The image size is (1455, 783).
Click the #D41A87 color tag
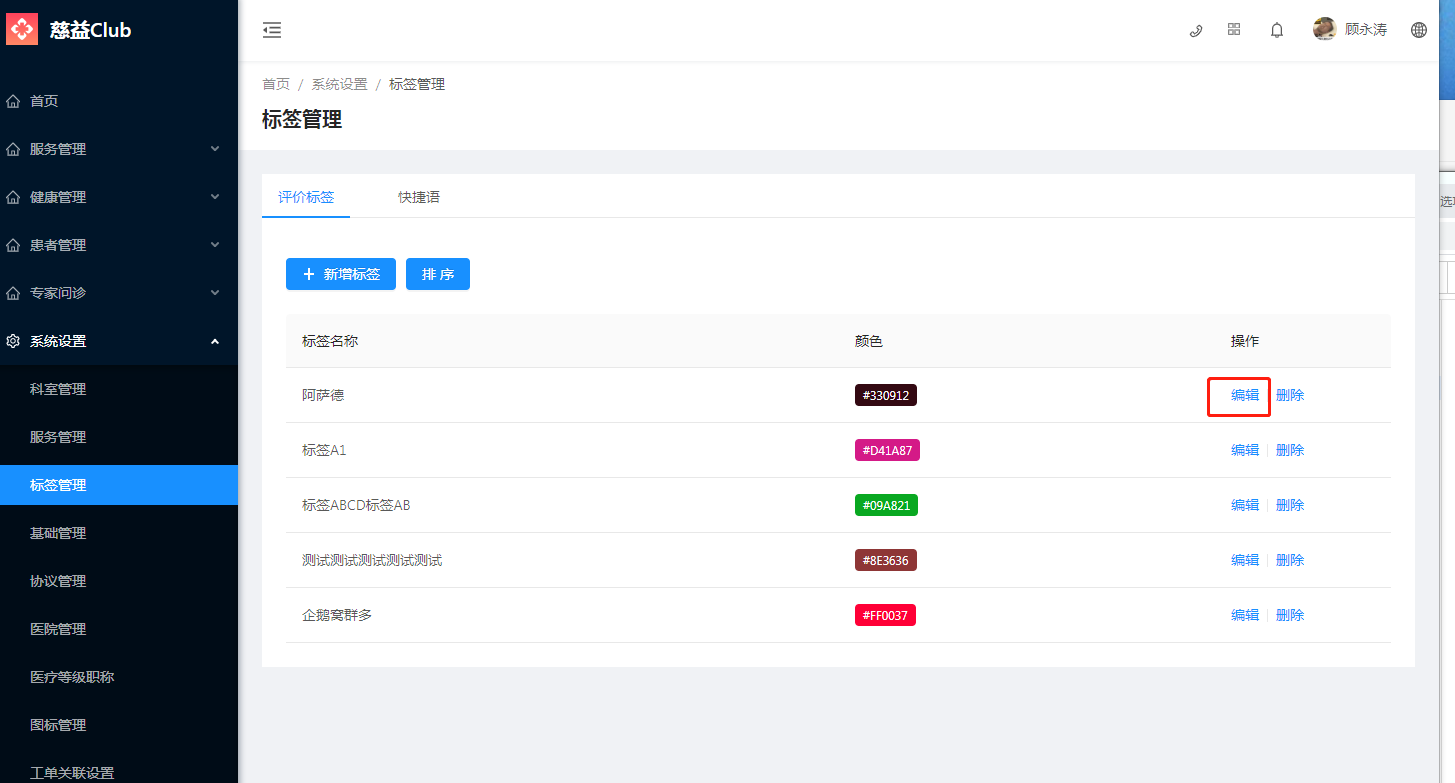[887, 450]
